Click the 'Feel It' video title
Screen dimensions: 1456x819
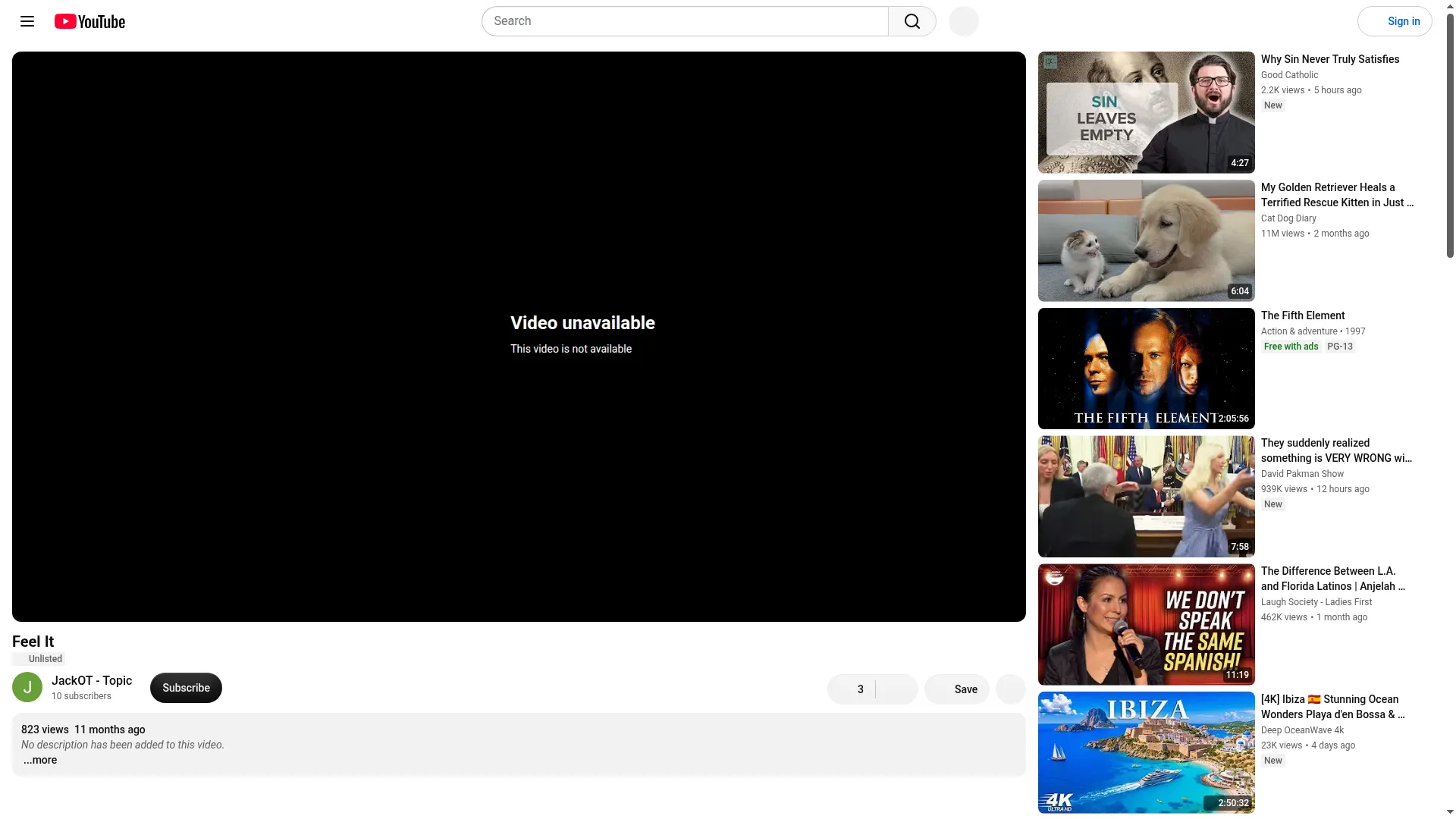tap(33, 642)
